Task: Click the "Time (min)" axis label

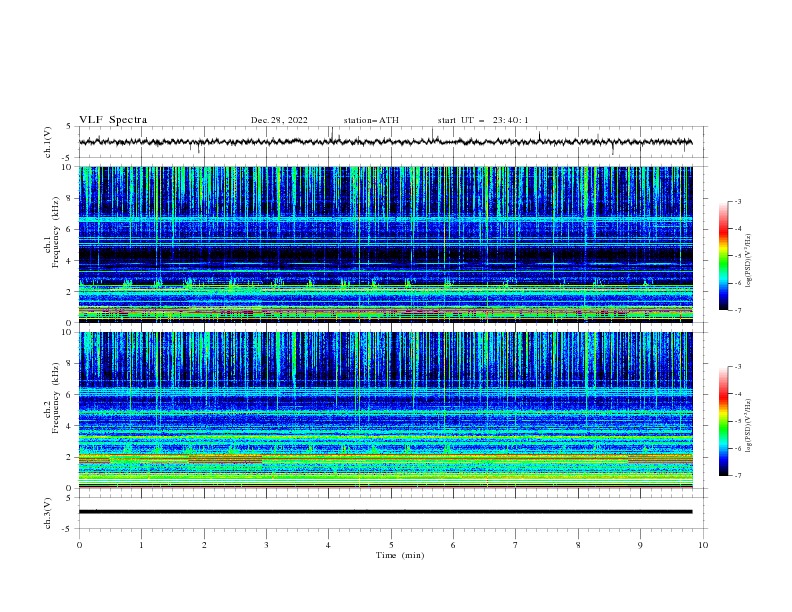Action: [x=400, y=555]
